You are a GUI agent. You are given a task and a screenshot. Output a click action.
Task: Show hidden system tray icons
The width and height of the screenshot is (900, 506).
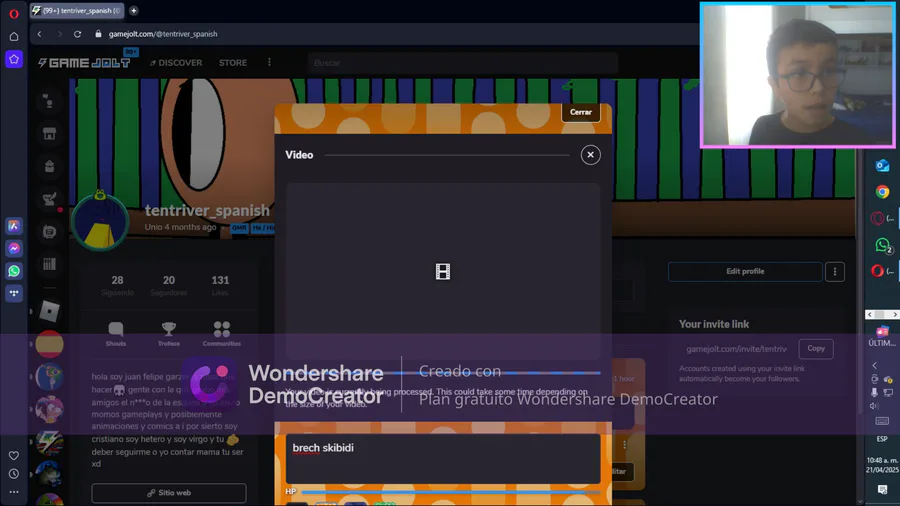pyautogui.click(x=874, y=365)
